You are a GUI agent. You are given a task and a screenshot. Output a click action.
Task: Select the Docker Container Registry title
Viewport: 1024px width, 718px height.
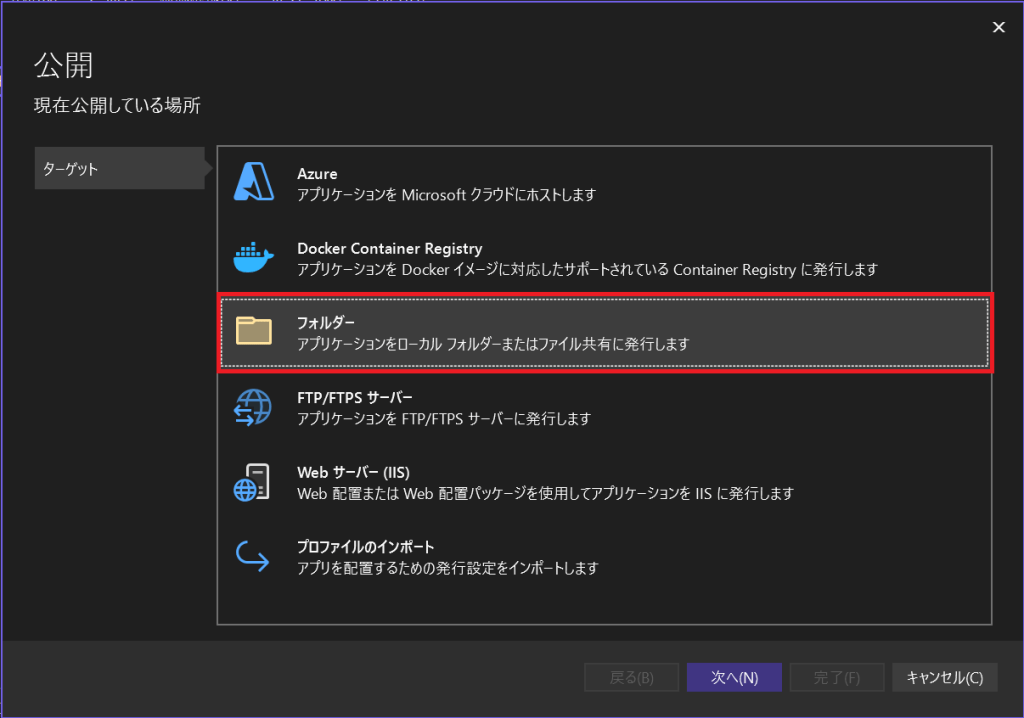pyautogui.click(x=389, y=248)
